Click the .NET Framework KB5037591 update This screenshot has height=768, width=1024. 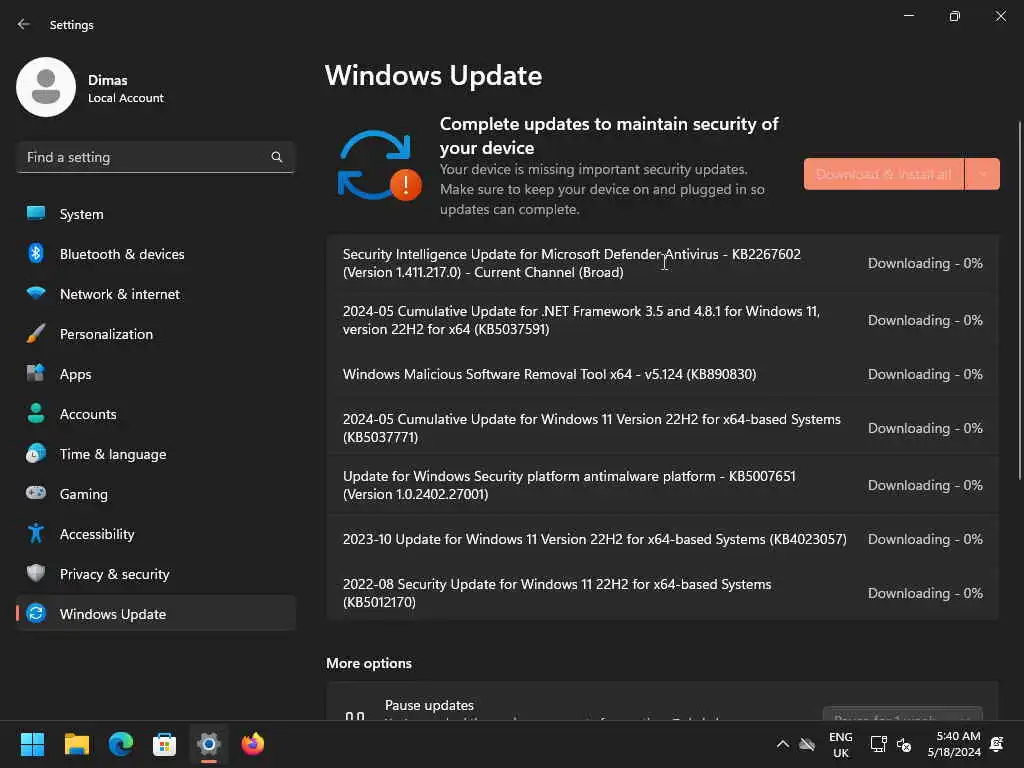662,320
